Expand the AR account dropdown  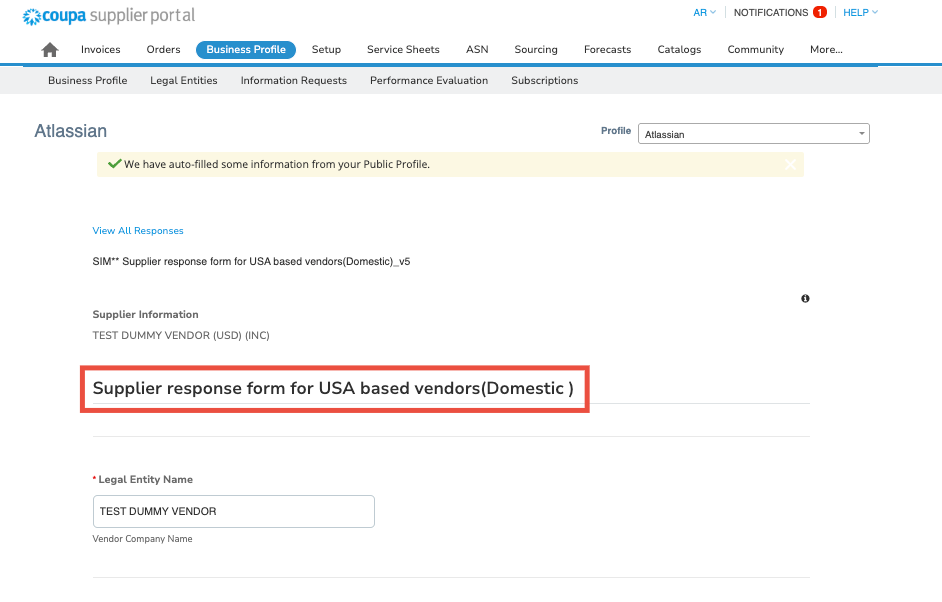click(x=704, y=13)
